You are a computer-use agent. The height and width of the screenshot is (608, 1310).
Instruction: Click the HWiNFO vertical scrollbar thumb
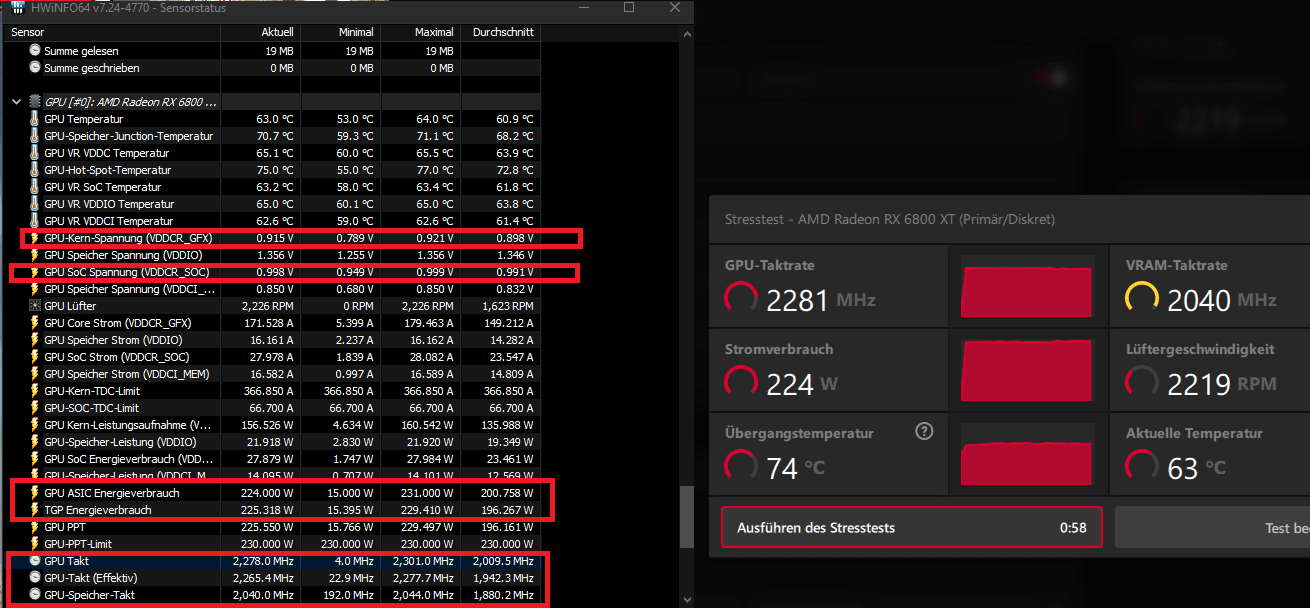click(685, 517)
